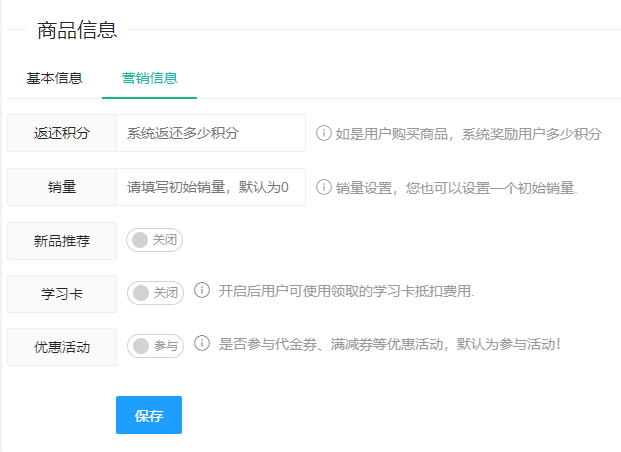Viewport: 621px width, 452px height.
Task: Toggle the 新品推荐 switch
Action: (x=154, y=240)
